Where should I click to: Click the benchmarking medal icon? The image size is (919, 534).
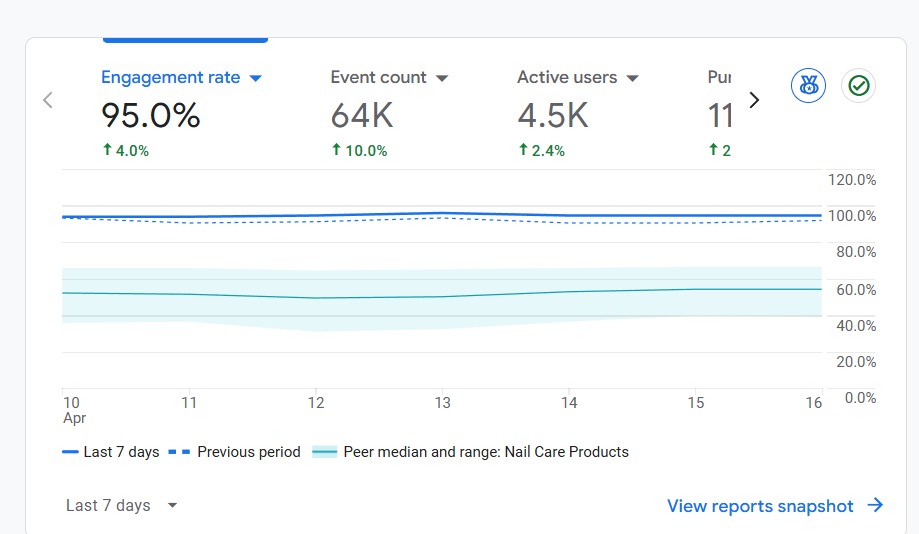[x=808, y=86]
